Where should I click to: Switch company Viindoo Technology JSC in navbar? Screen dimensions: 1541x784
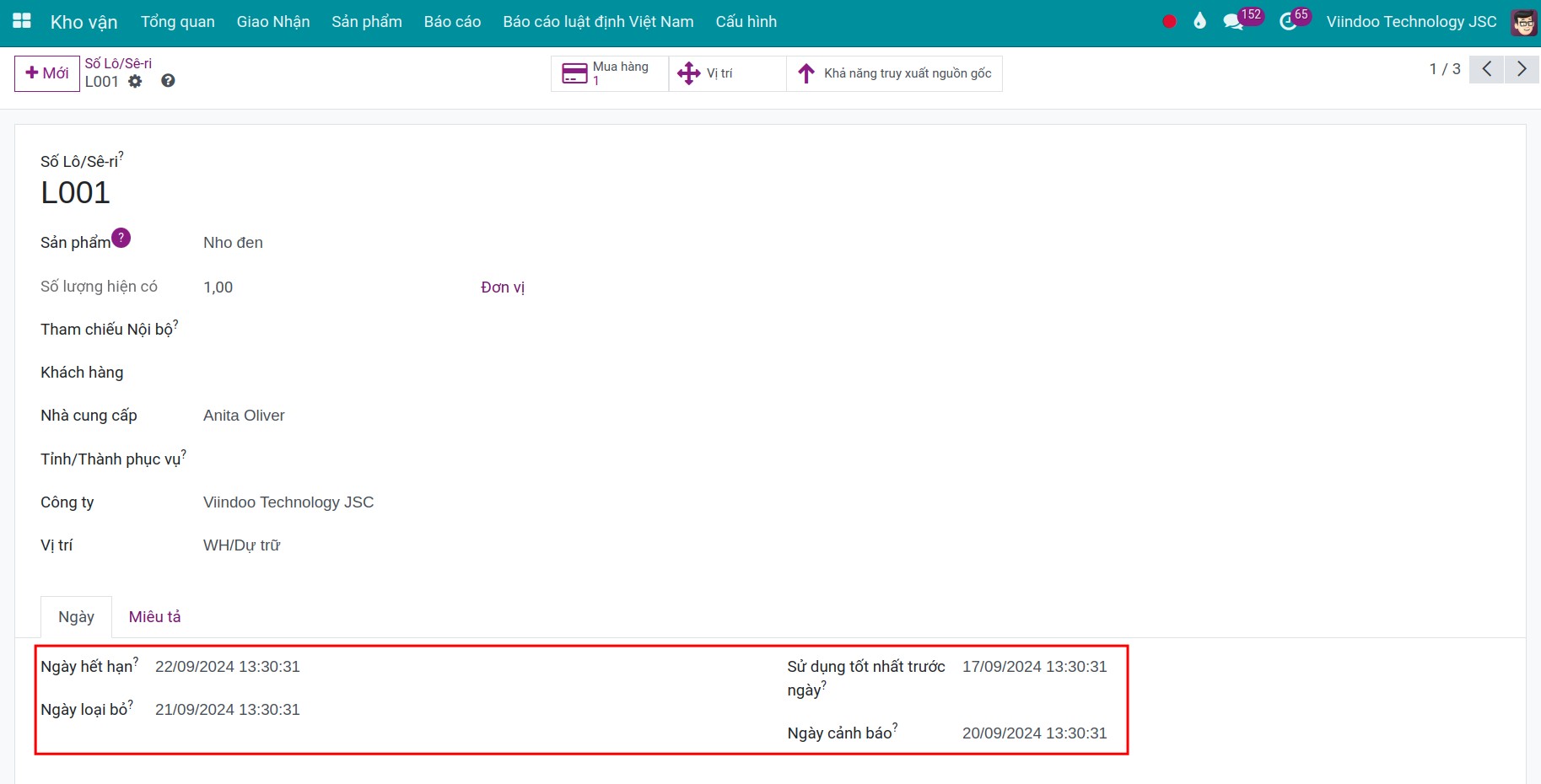pyautogui.click(x=1411, y=22)
